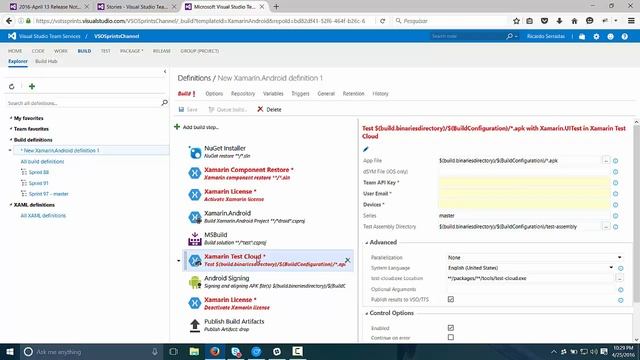The image size is (640, 360).
Task: Collapse Team favorites tree node
Action: pos(11,129)
